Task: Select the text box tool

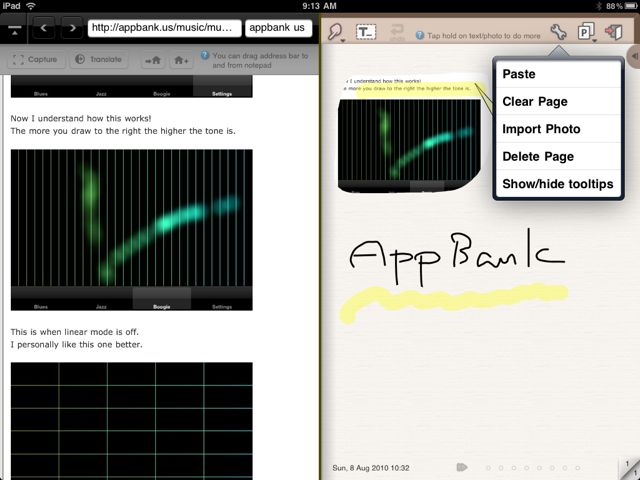Action: pos(366,32)
